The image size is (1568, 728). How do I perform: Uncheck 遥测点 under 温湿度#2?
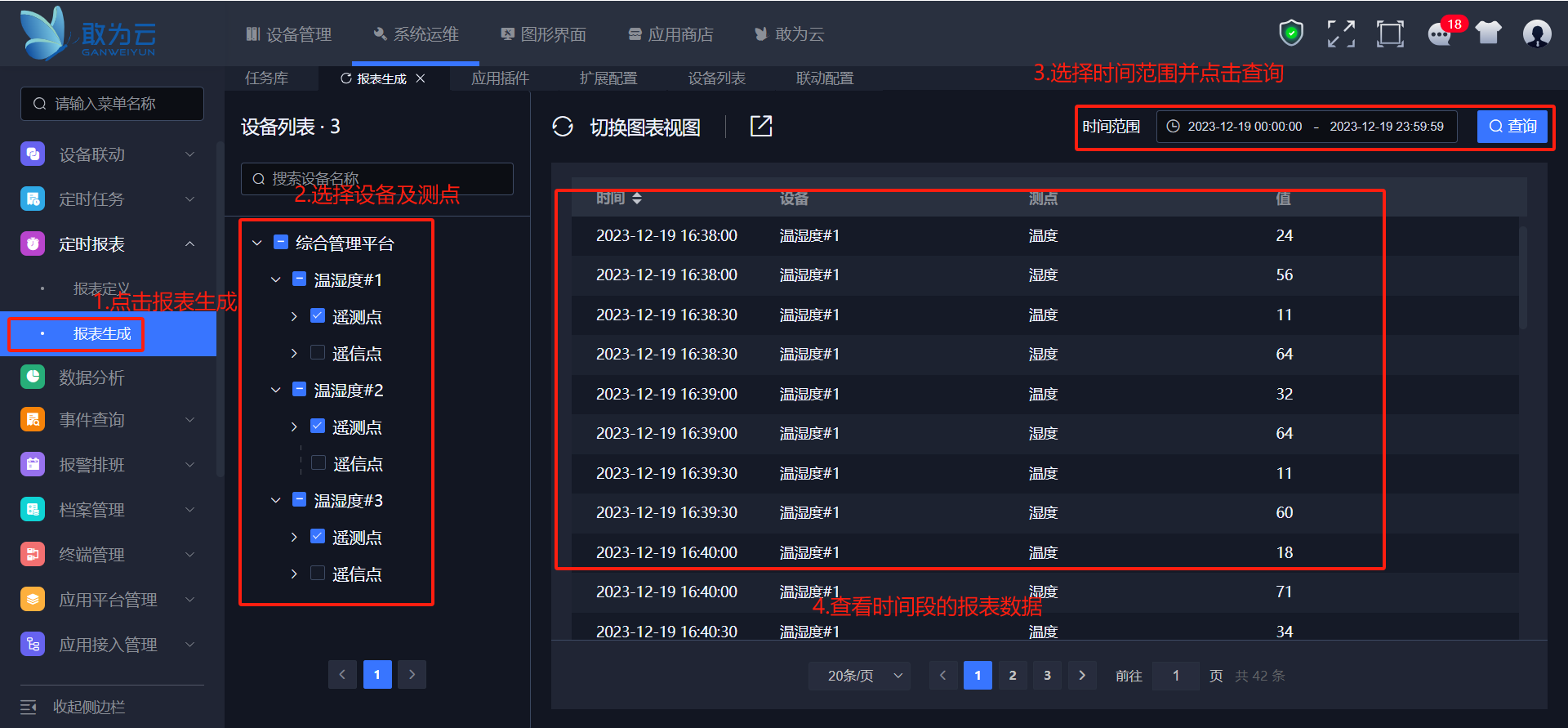point(318,427)
